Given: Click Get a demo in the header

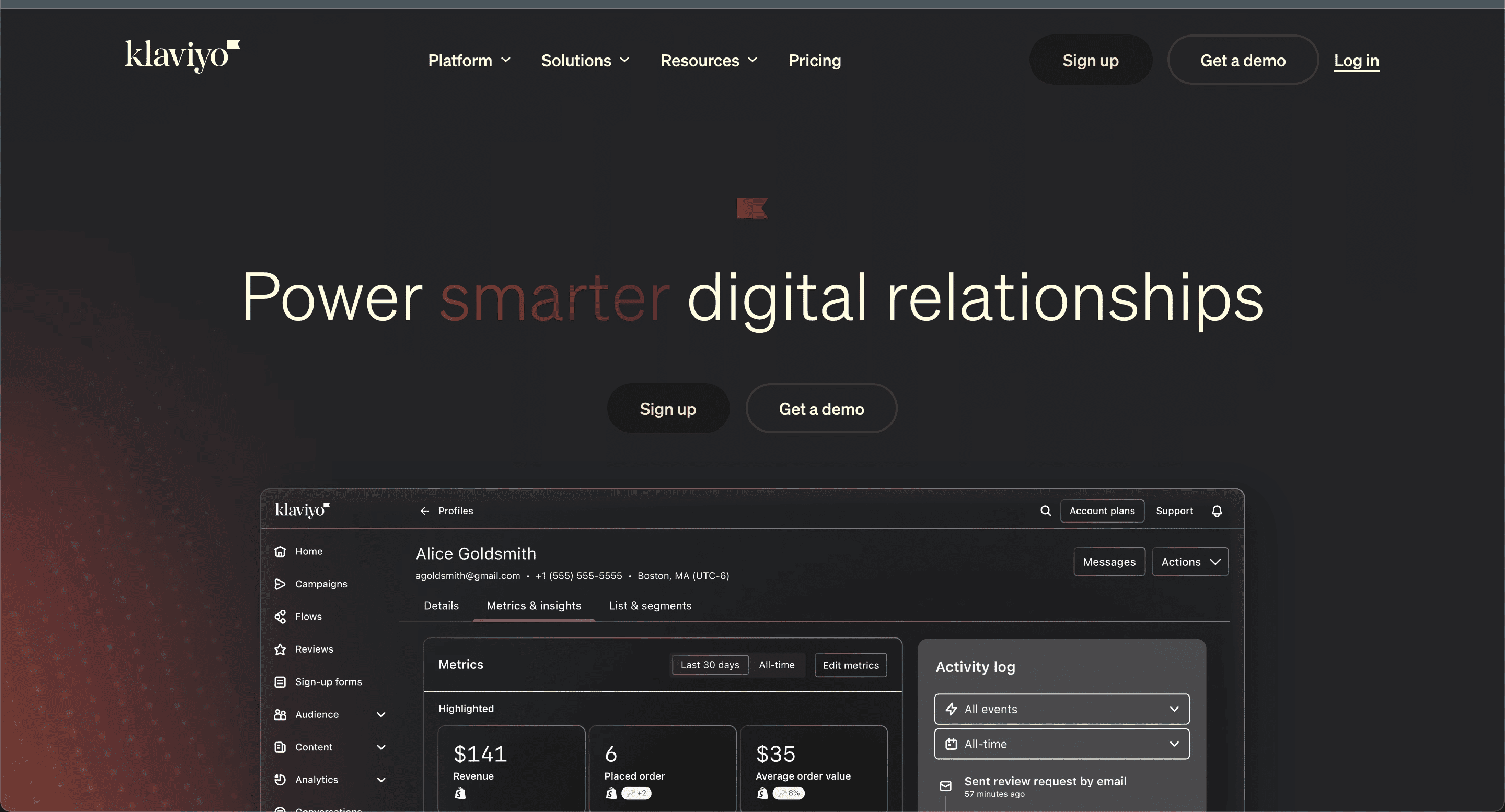Looking at the screenshot, I should [1243, 60].
